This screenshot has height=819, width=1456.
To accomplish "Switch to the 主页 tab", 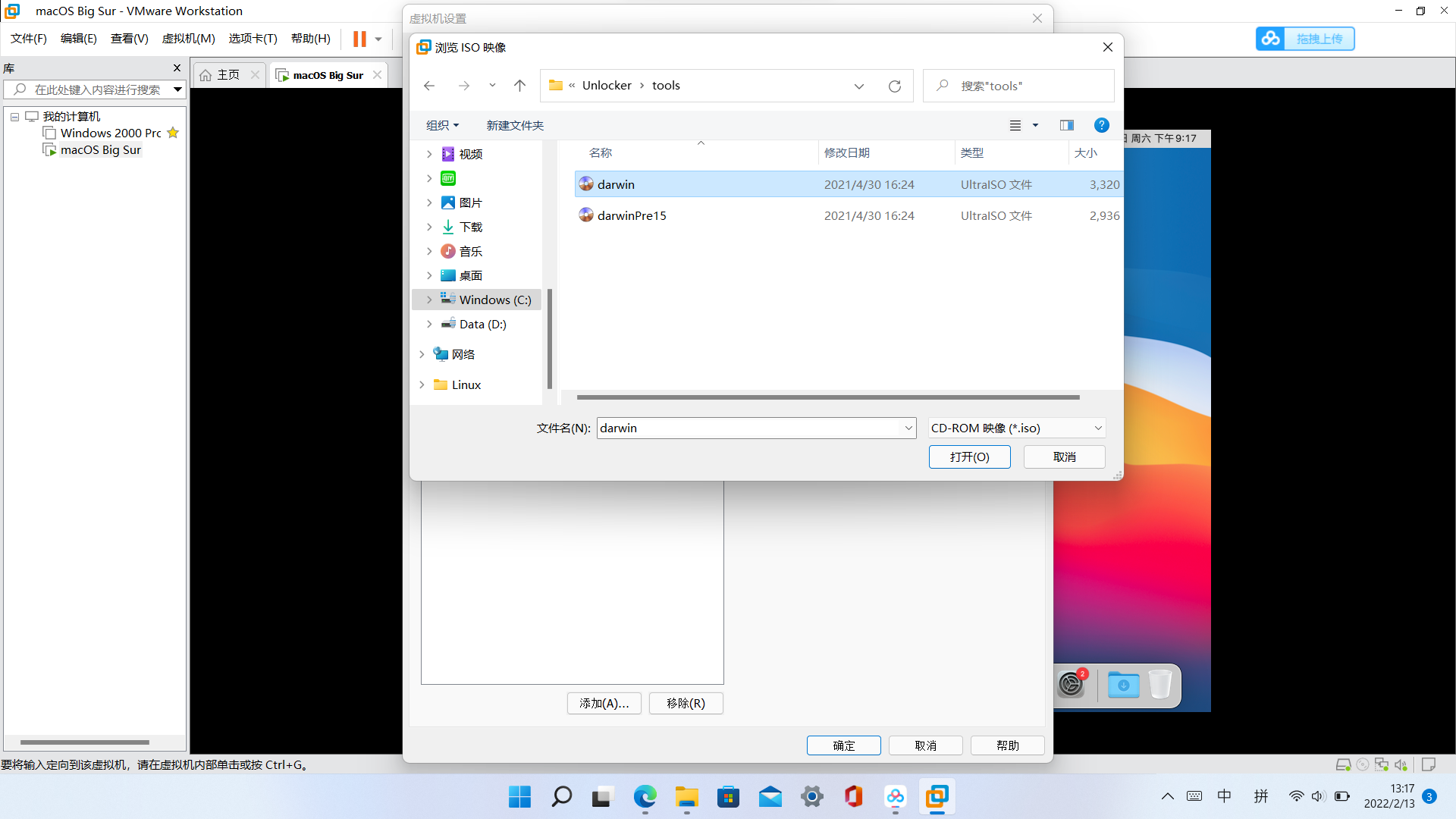I will [227, 75].
